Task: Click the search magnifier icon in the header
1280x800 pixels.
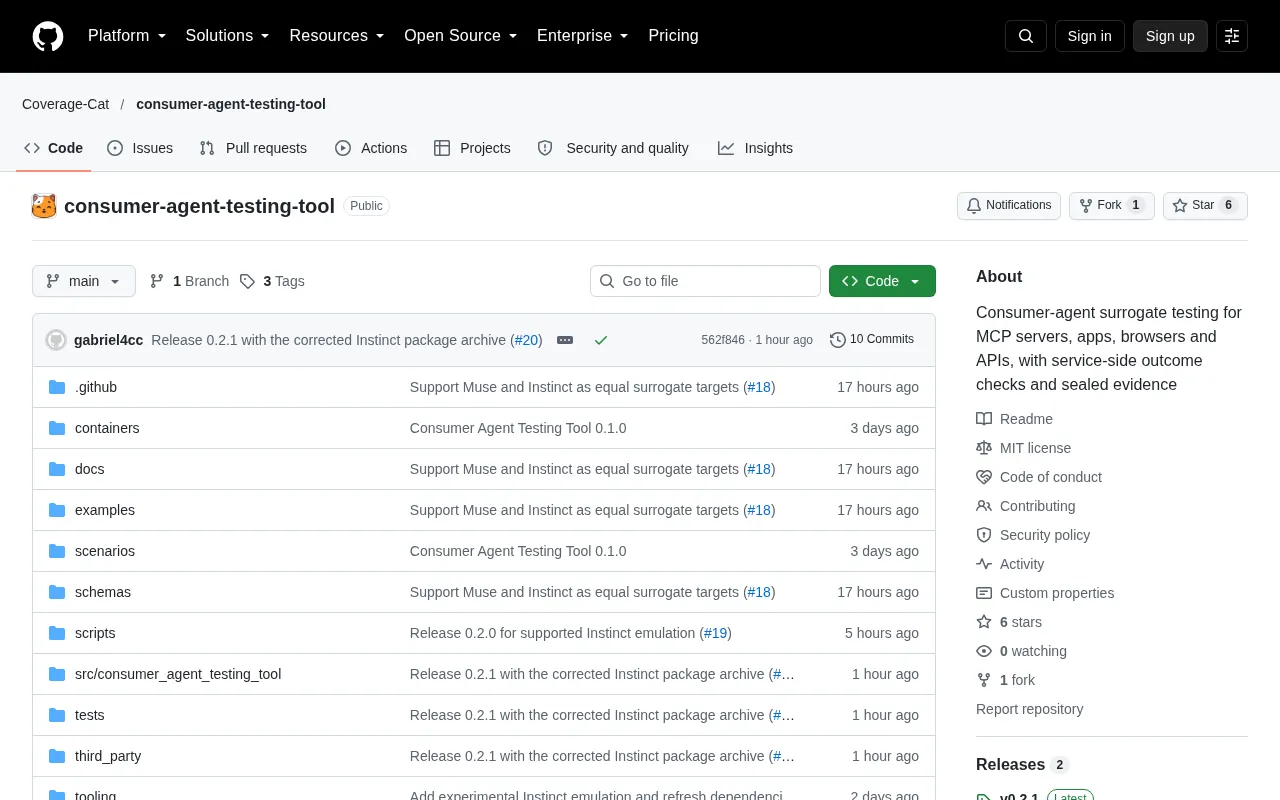Action: (x=1026, y=36)
